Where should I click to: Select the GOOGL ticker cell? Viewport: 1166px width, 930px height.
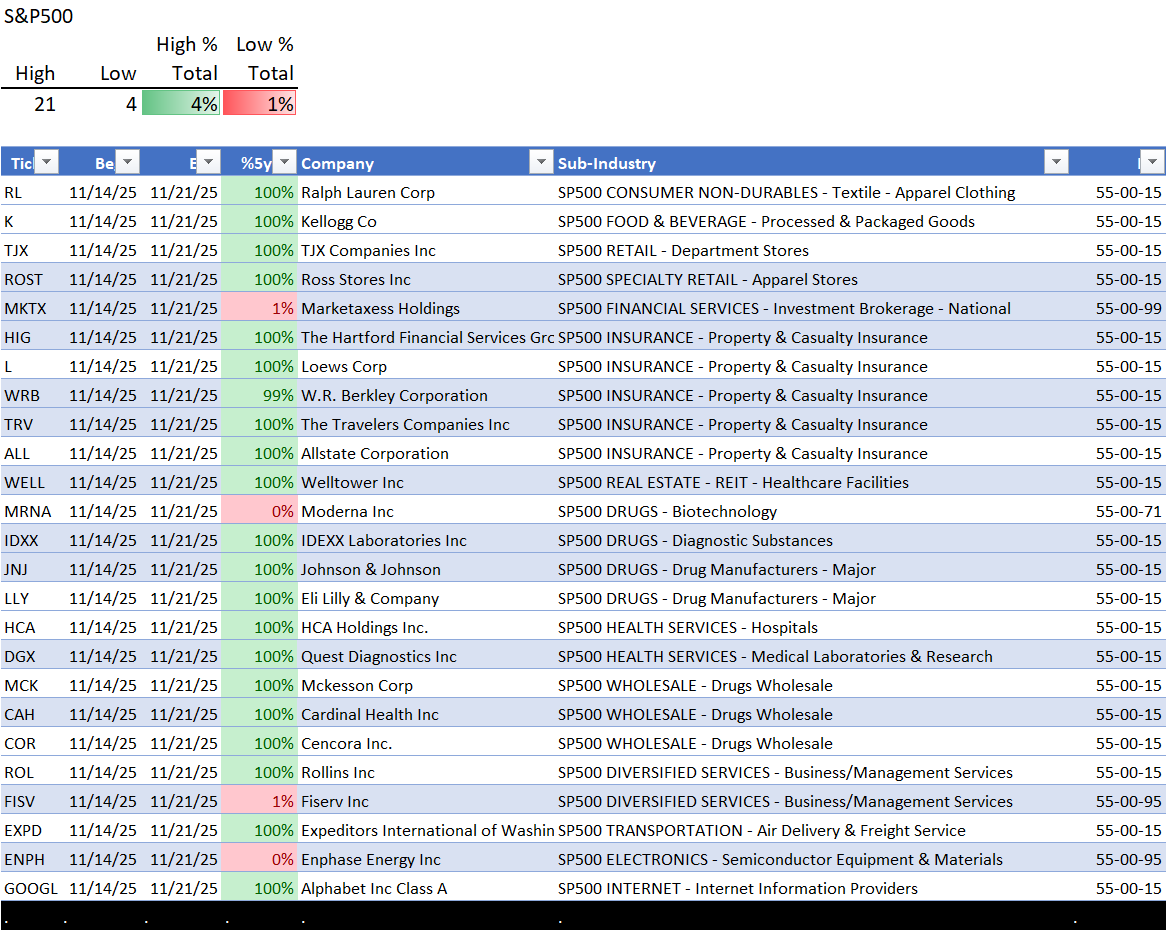[x=30, y=888]
